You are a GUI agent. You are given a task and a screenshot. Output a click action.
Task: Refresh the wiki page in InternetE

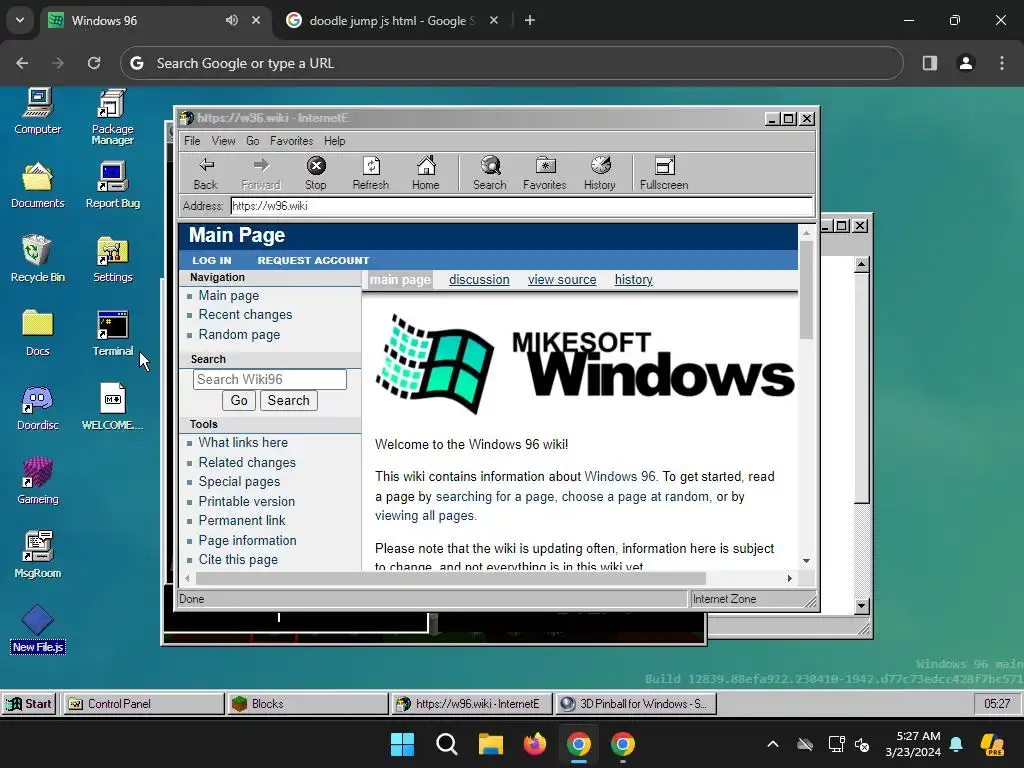(x=371, y=174)
